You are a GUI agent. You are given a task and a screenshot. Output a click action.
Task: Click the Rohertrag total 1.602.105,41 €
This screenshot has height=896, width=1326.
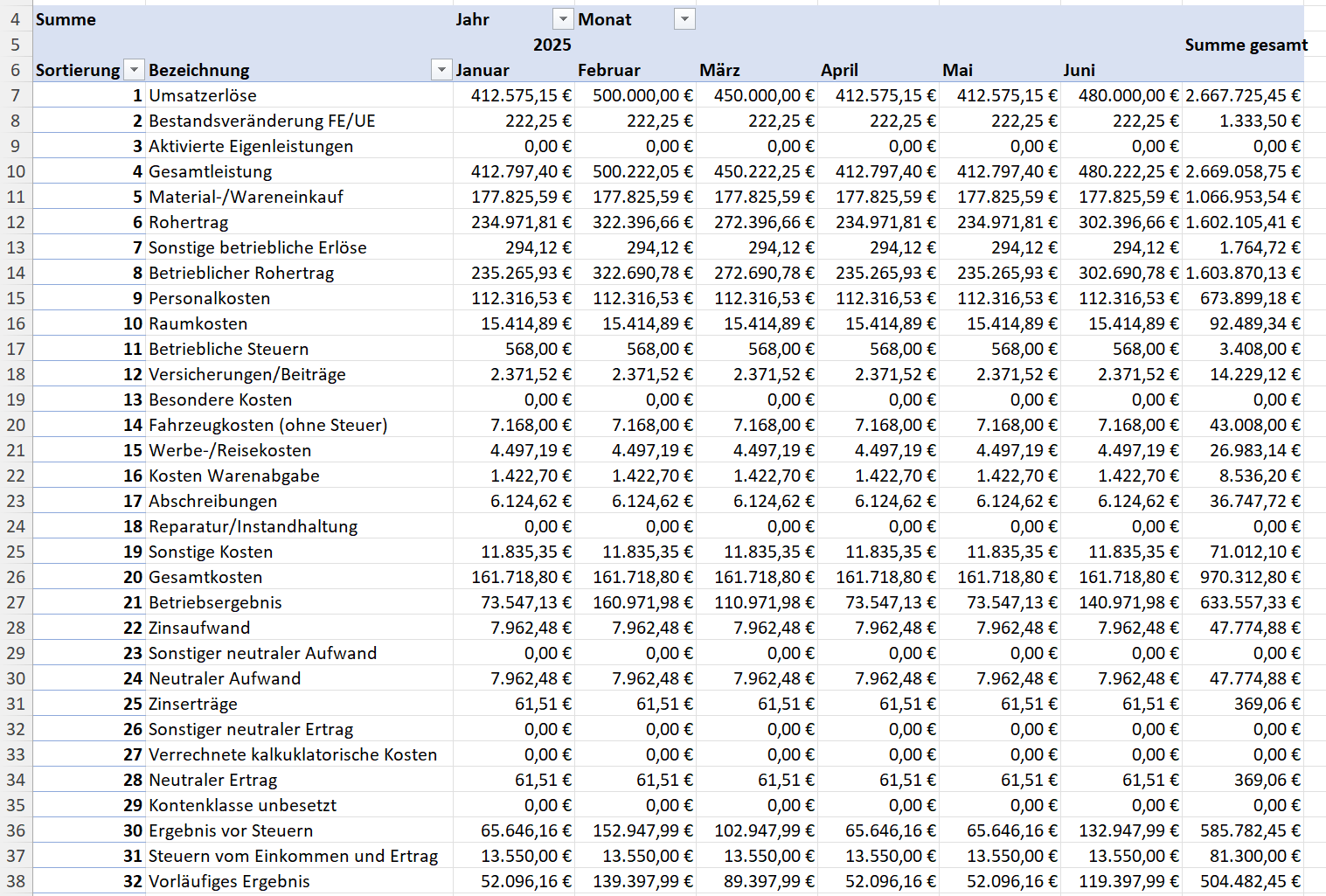pos(1242,222)
